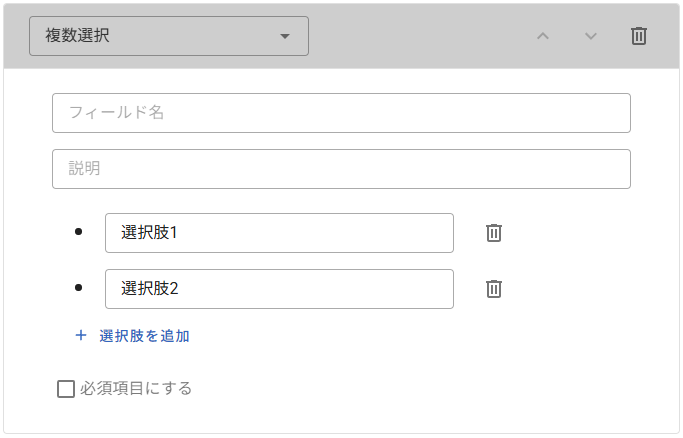
Task: Edit the 選択肢1 text box
Action: click(x=279, y=233)
